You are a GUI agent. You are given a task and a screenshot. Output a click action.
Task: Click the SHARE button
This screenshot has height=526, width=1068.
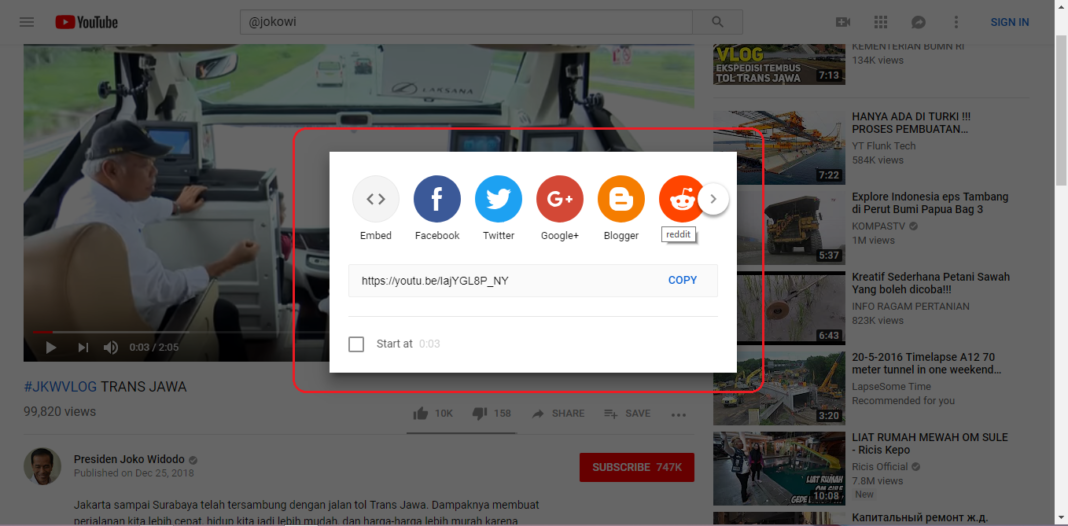(x=557, y=414)
